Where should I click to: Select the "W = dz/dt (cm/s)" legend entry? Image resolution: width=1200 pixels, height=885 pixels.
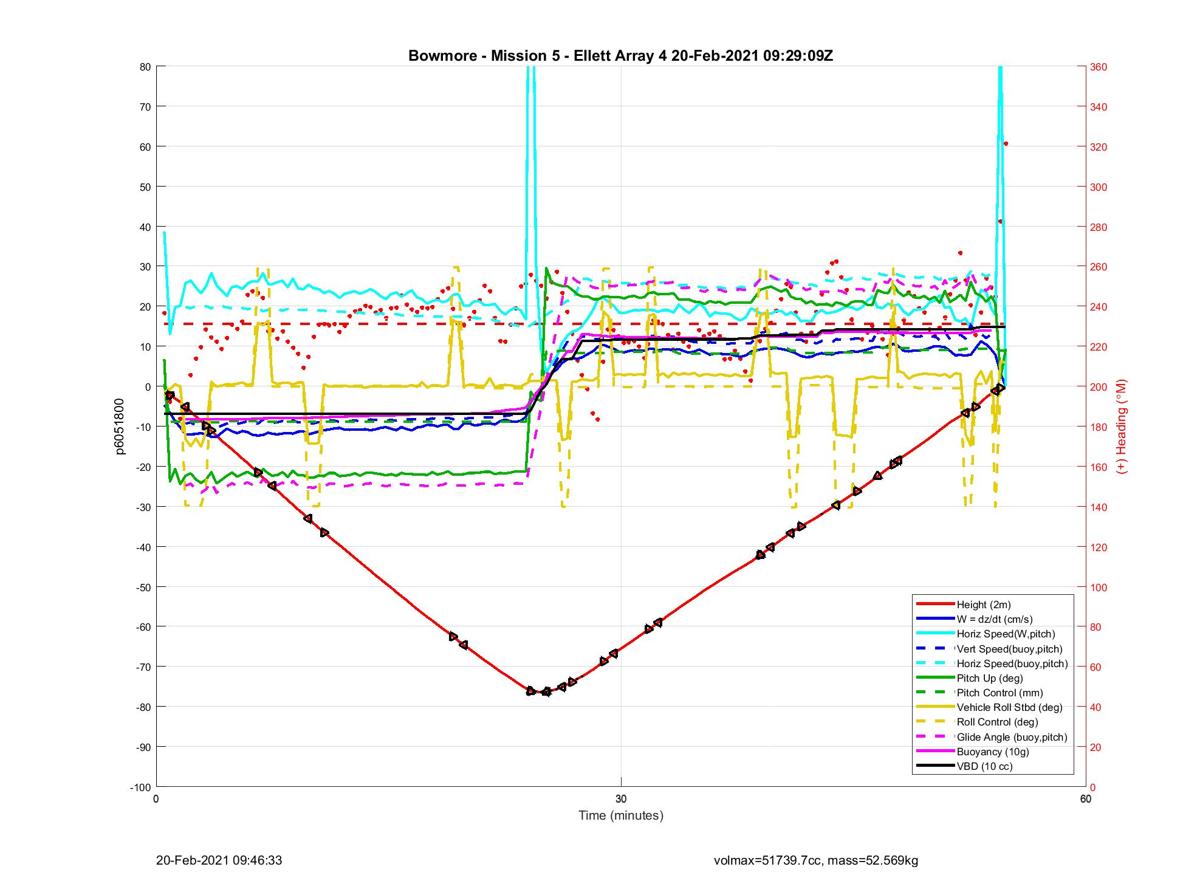996,619
